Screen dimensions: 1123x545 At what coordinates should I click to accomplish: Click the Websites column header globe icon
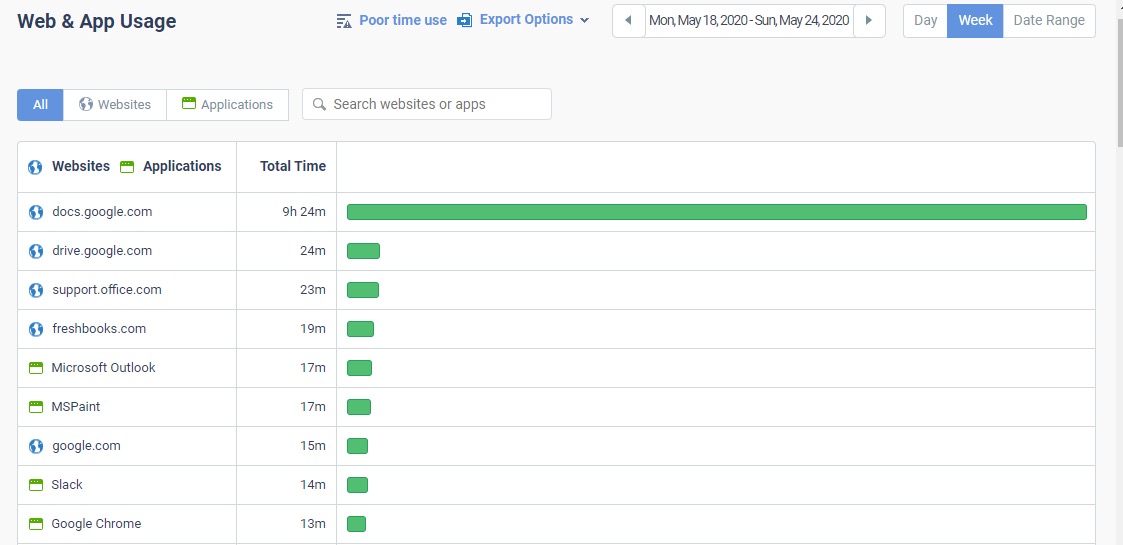(x=35, y=167)
